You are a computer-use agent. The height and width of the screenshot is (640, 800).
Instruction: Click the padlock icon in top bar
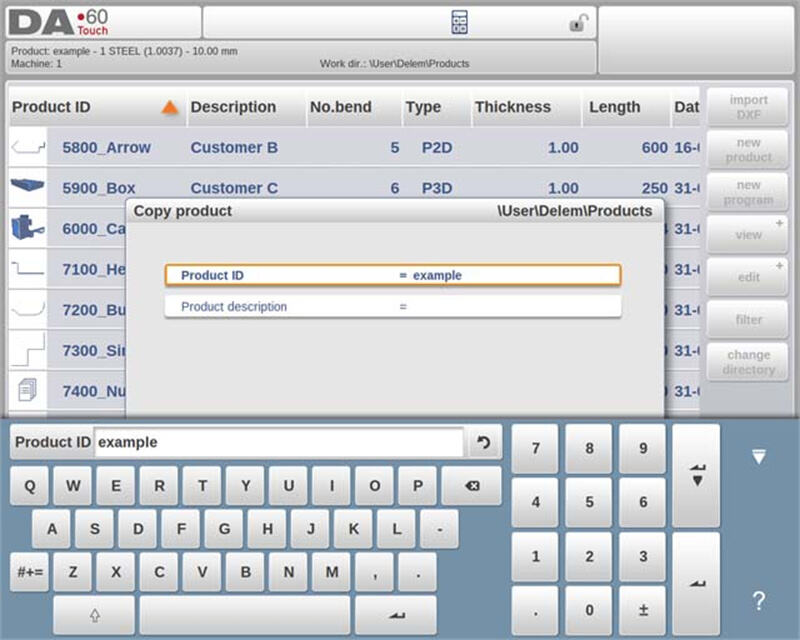577,23
